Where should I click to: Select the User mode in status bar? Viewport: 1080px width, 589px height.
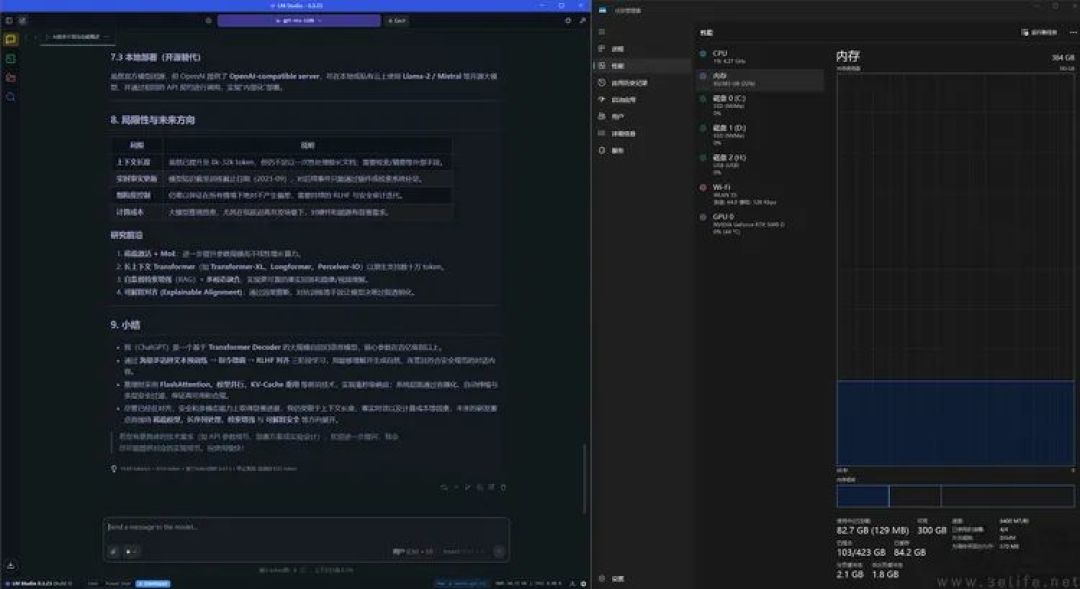[x=92, y=583]
